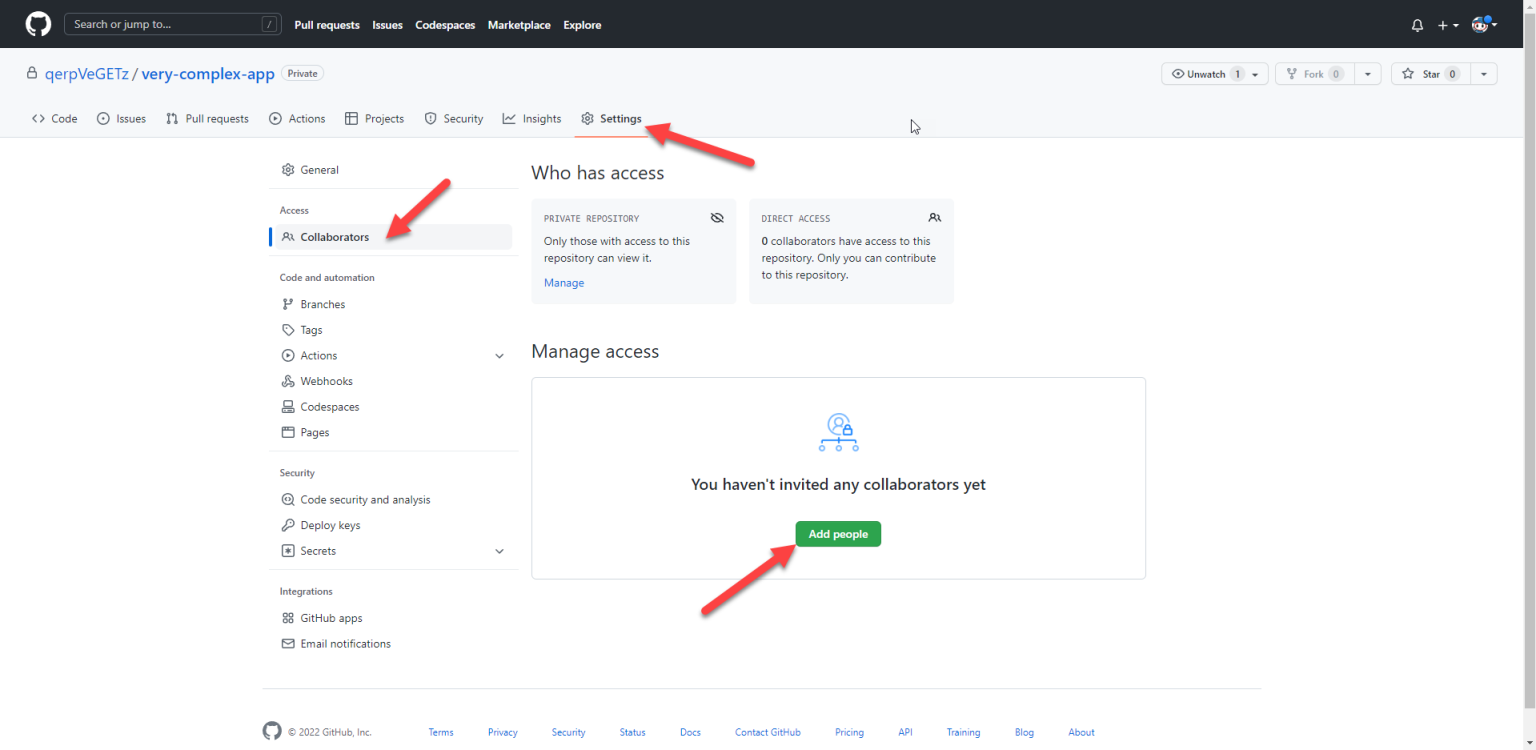Open the Security footer link
The image size is (1536, 750).
[x=568, y=732]
